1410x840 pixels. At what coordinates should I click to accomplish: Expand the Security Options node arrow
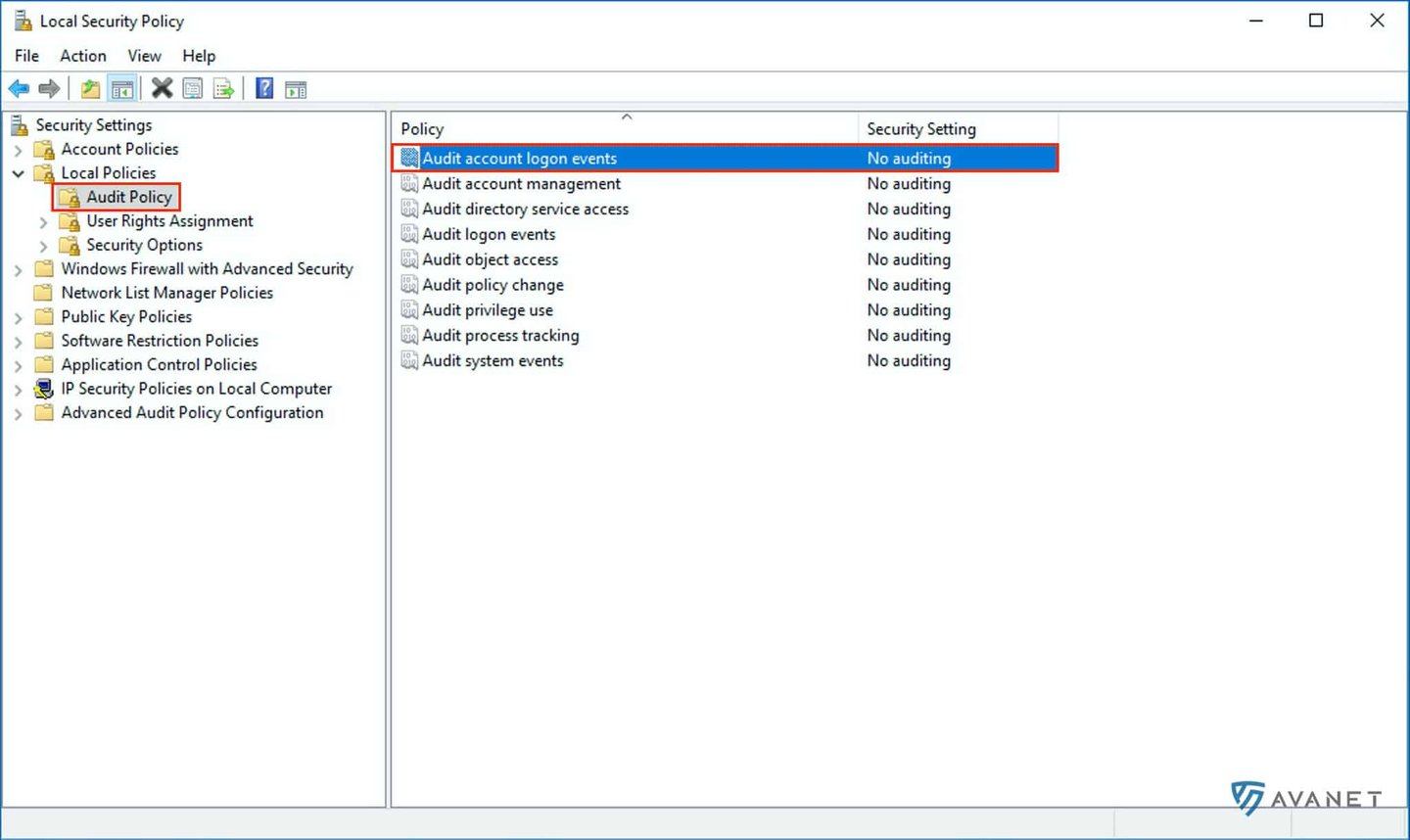pyautogui.click(x=43, y=246)
